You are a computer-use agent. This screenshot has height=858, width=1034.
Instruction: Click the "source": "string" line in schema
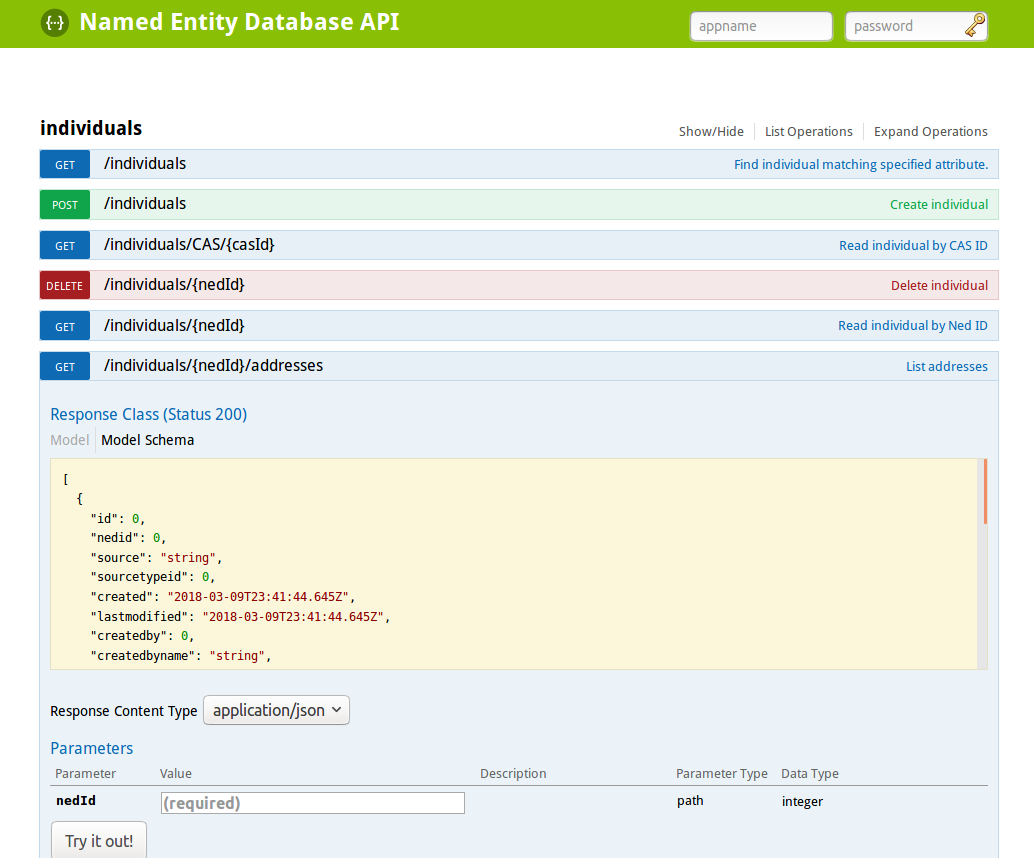(x=156, y=558)
